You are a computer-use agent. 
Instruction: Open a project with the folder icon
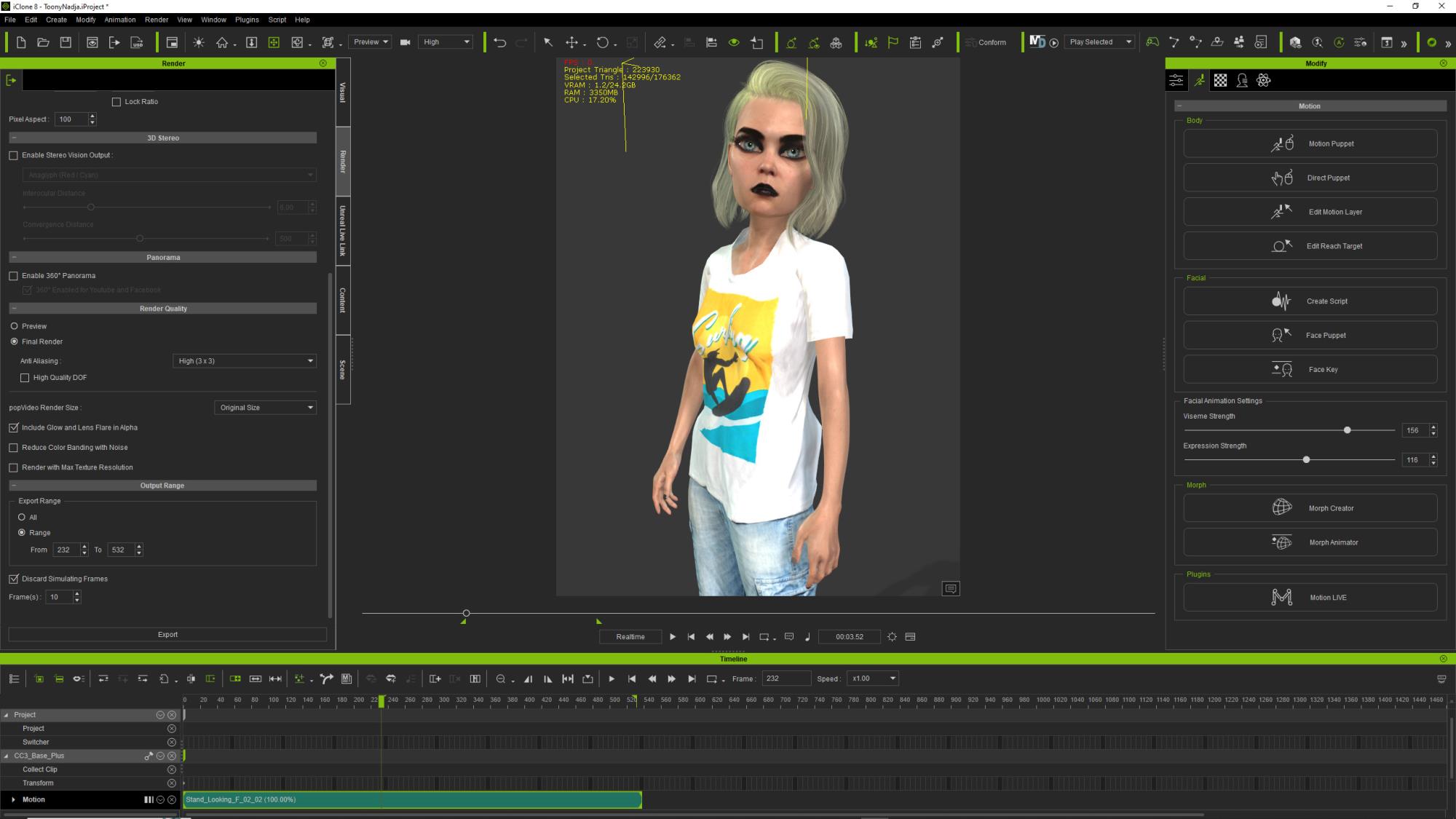pyautogui.click(x=43, y=42)
